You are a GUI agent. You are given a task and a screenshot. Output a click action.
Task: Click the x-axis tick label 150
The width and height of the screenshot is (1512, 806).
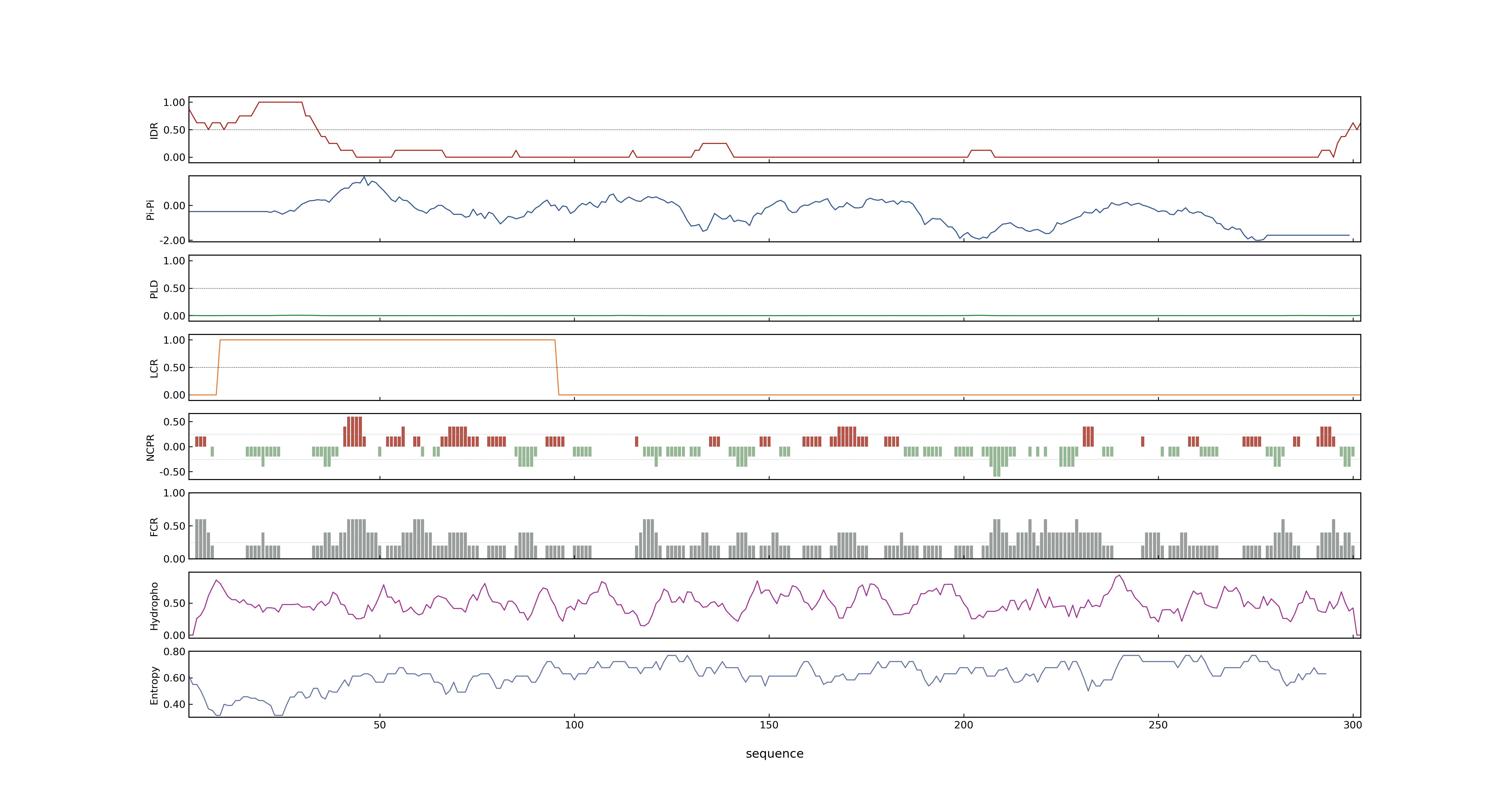[x=769, y=725]
